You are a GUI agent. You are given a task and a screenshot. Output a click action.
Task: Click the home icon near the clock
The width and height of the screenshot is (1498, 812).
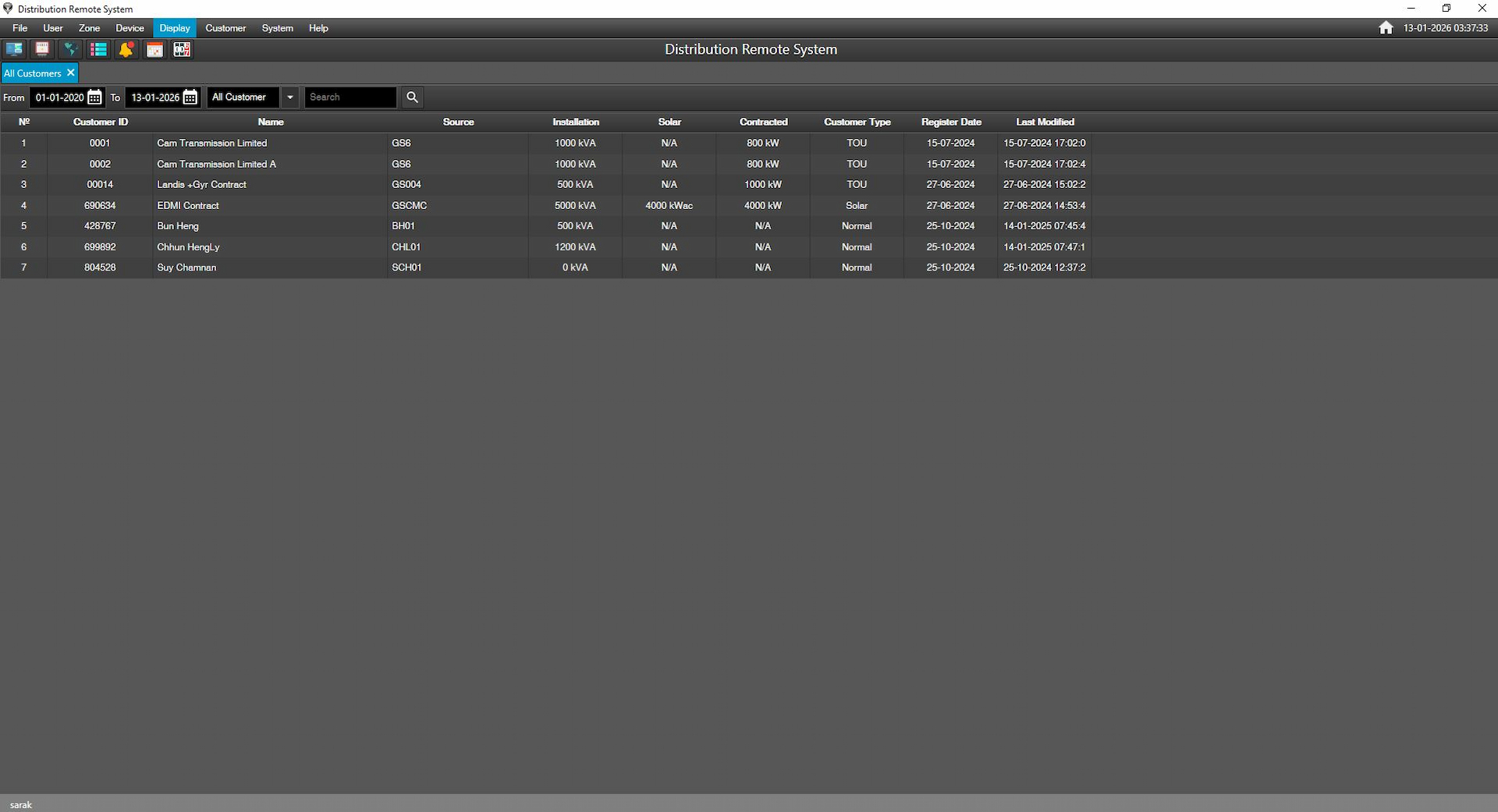(1386, 27)
